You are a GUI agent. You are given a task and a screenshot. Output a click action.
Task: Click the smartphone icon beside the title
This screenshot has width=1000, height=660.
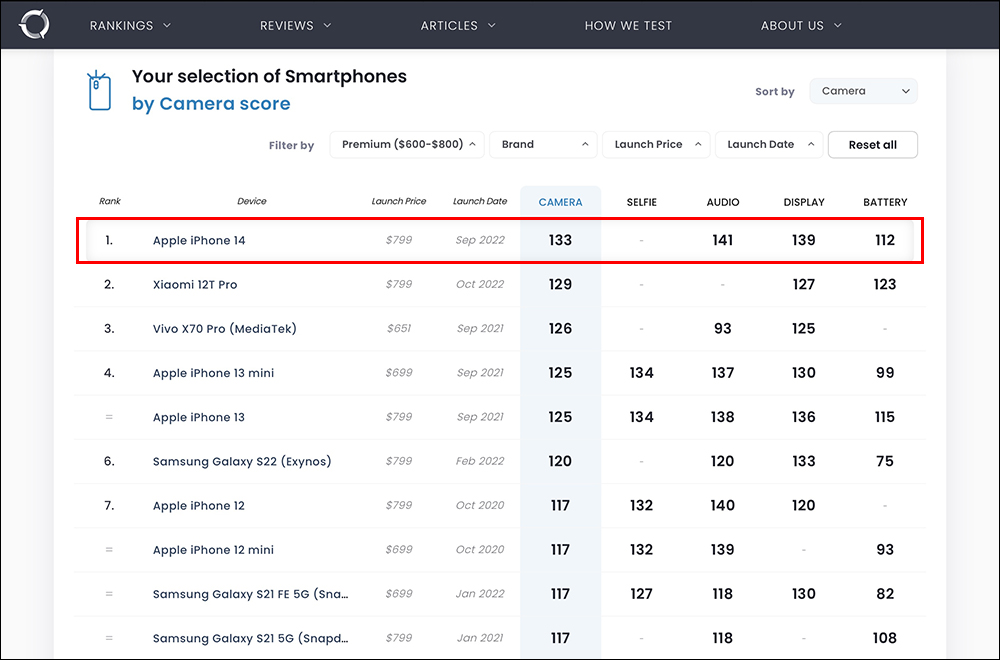point(99,90)
